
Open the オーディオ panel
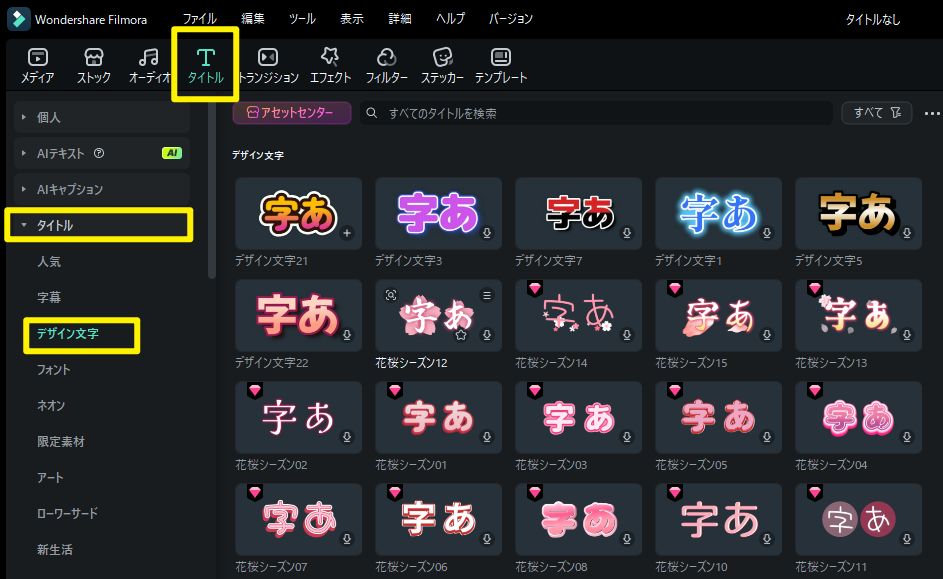(148, 64)
